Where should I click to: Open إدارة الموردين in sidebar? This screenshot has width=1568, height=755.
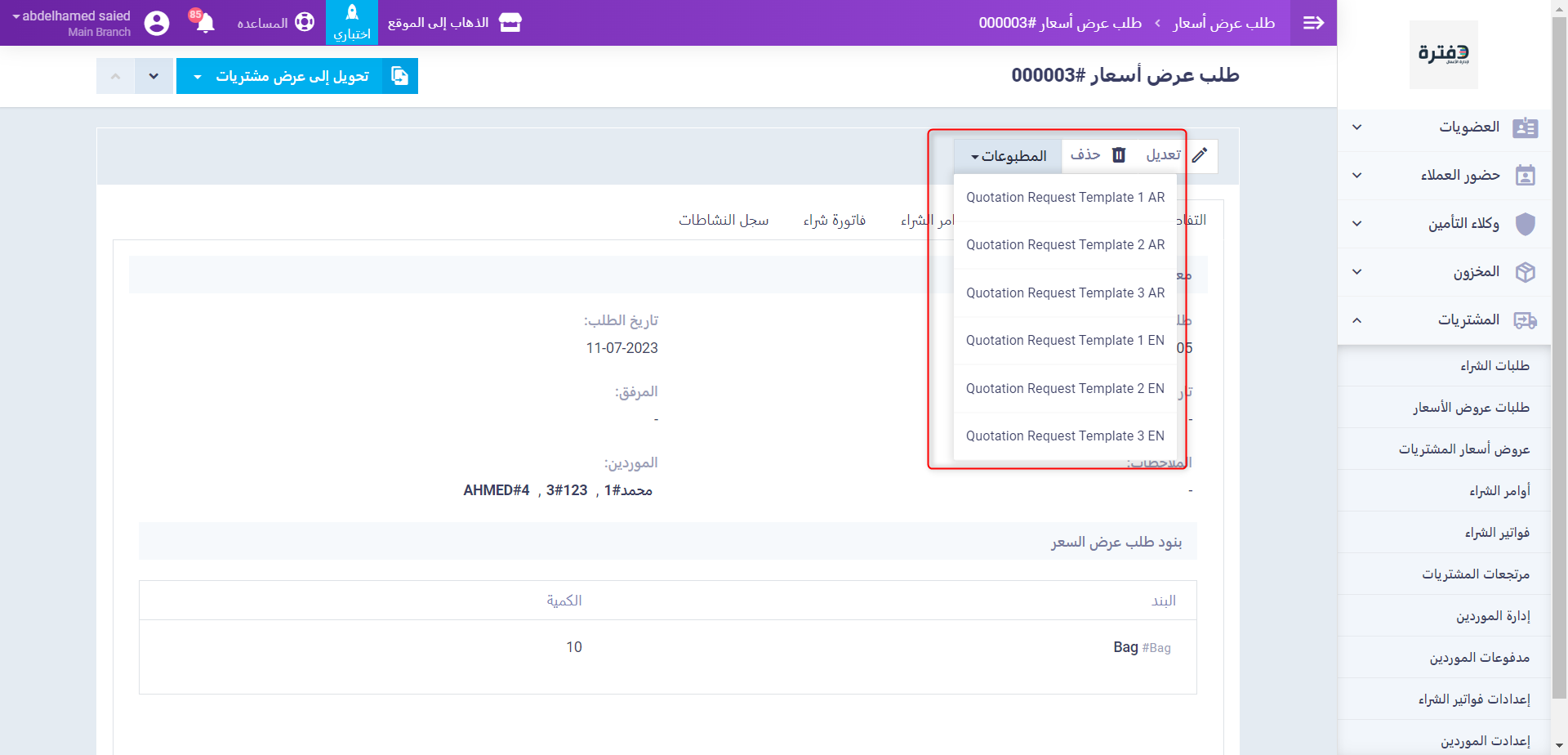point(1444,616)
